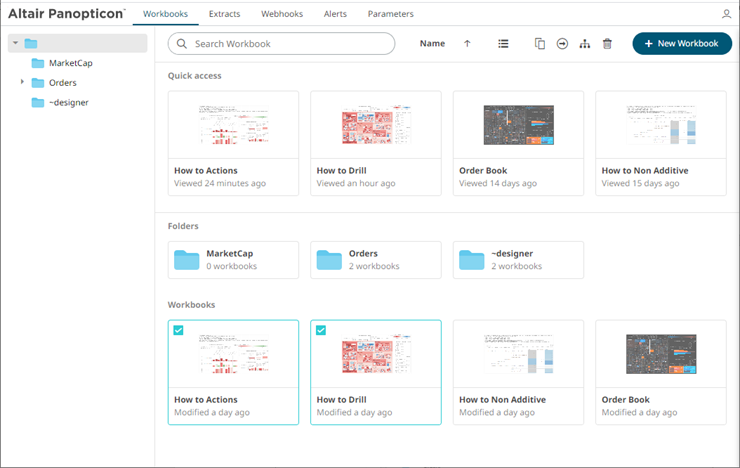The image size is (740, 468).
Task: Open the MarketCap folder card
Action: pos(233,260)
